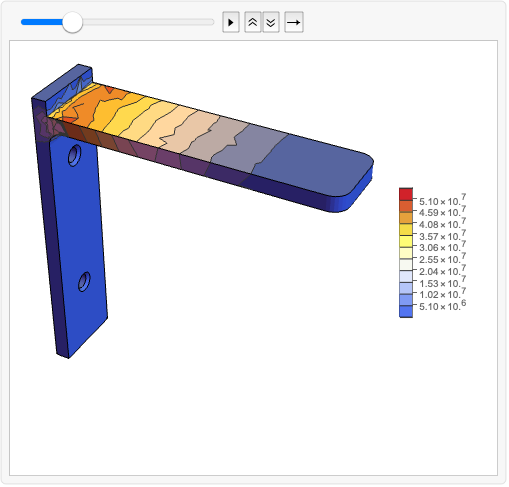Viewport: 509px width, 487px height.
Task: Click the red swatch in the legend
Action: pyautogui.click(x=406, y=194)
